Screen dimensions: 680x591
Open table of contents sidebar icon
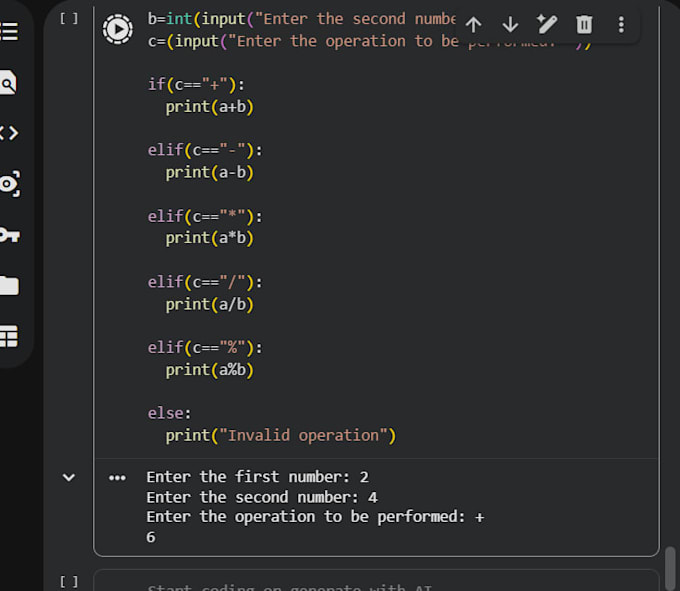(x=9, y=31)
